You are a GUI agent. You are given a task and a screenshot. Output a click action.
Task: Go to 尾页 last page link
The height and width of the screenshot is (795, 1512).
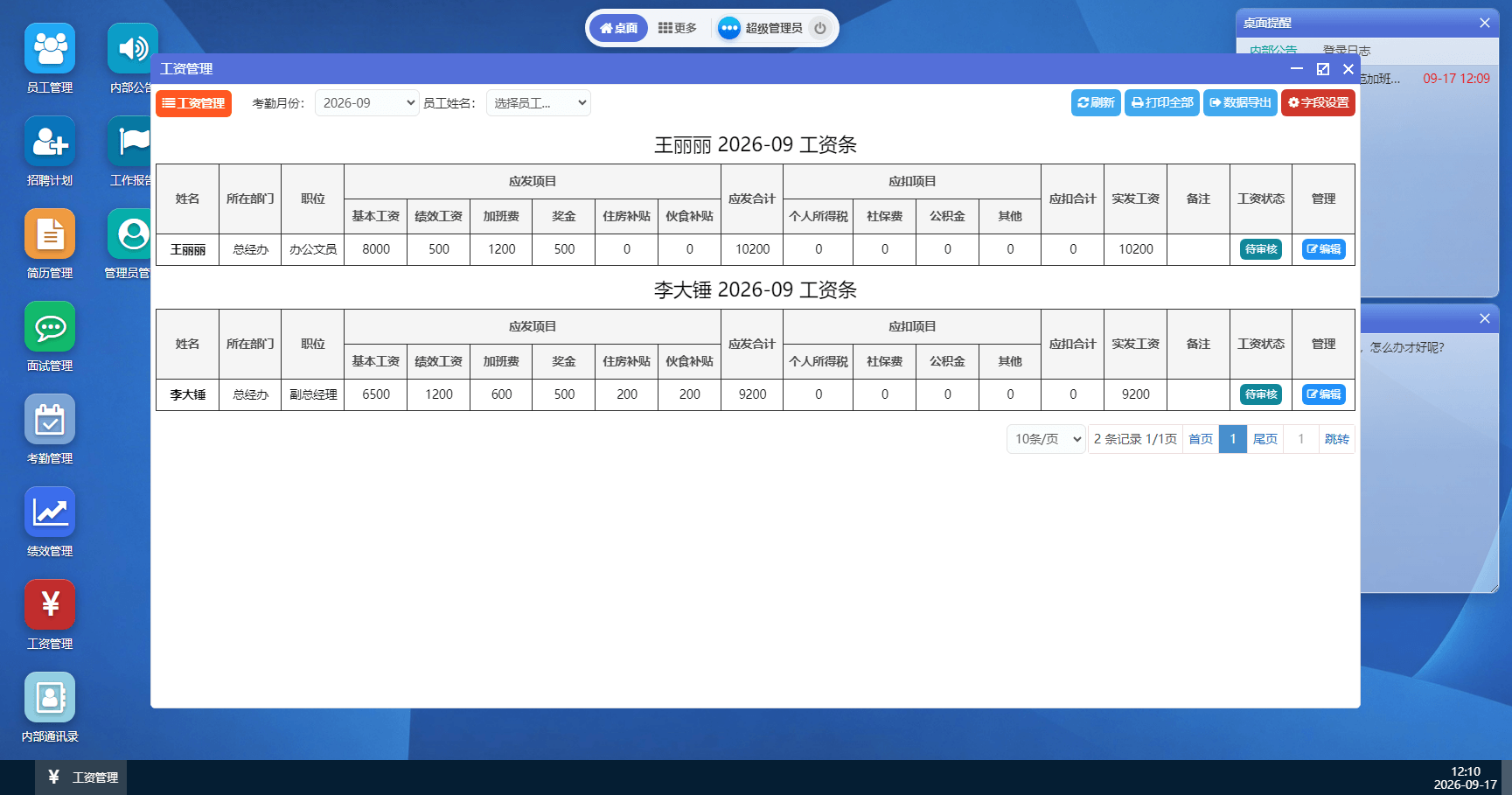pos(1265,439)
